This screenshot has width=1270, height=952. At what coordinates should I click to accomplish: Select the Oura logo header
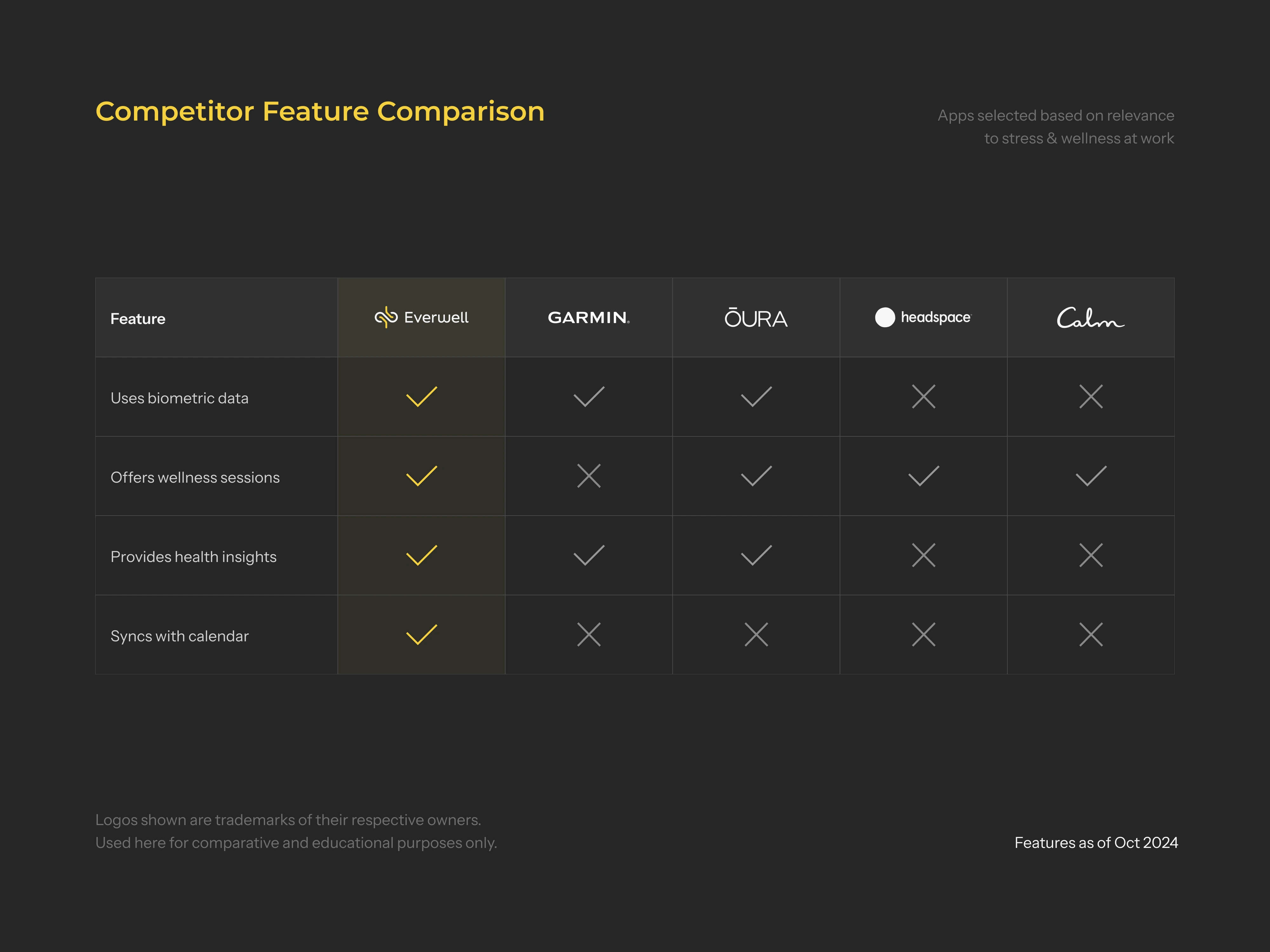[x=756, y=318]
